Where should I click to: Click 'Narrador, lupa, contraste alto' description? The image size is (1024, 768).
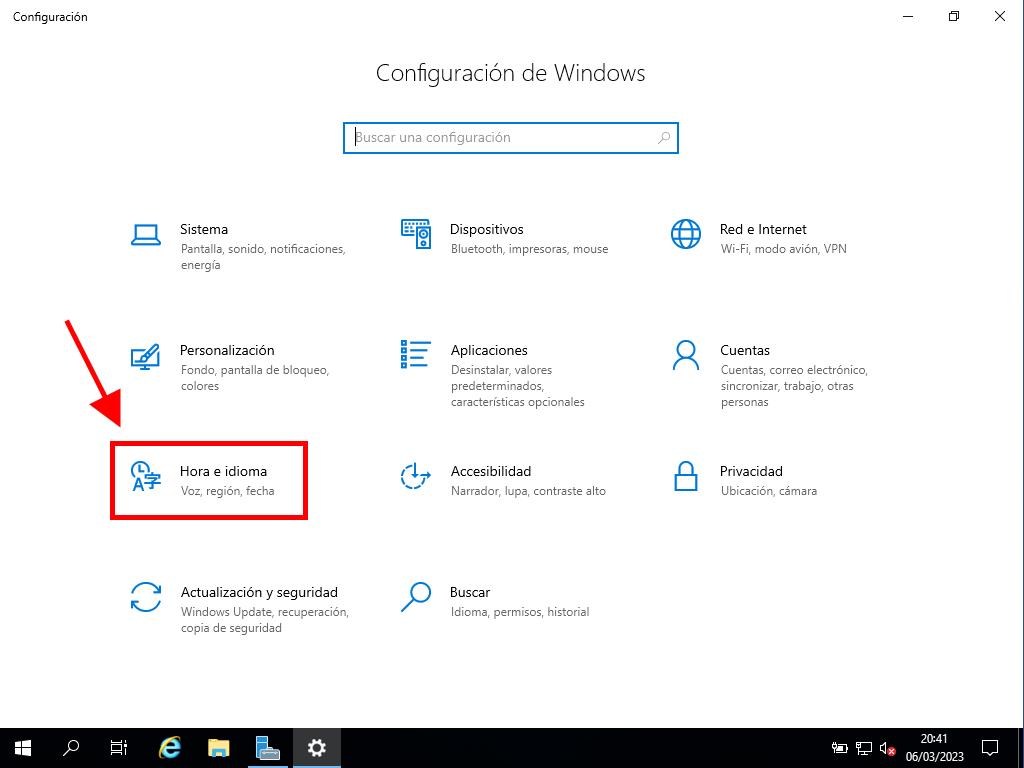tap(528, 490)
